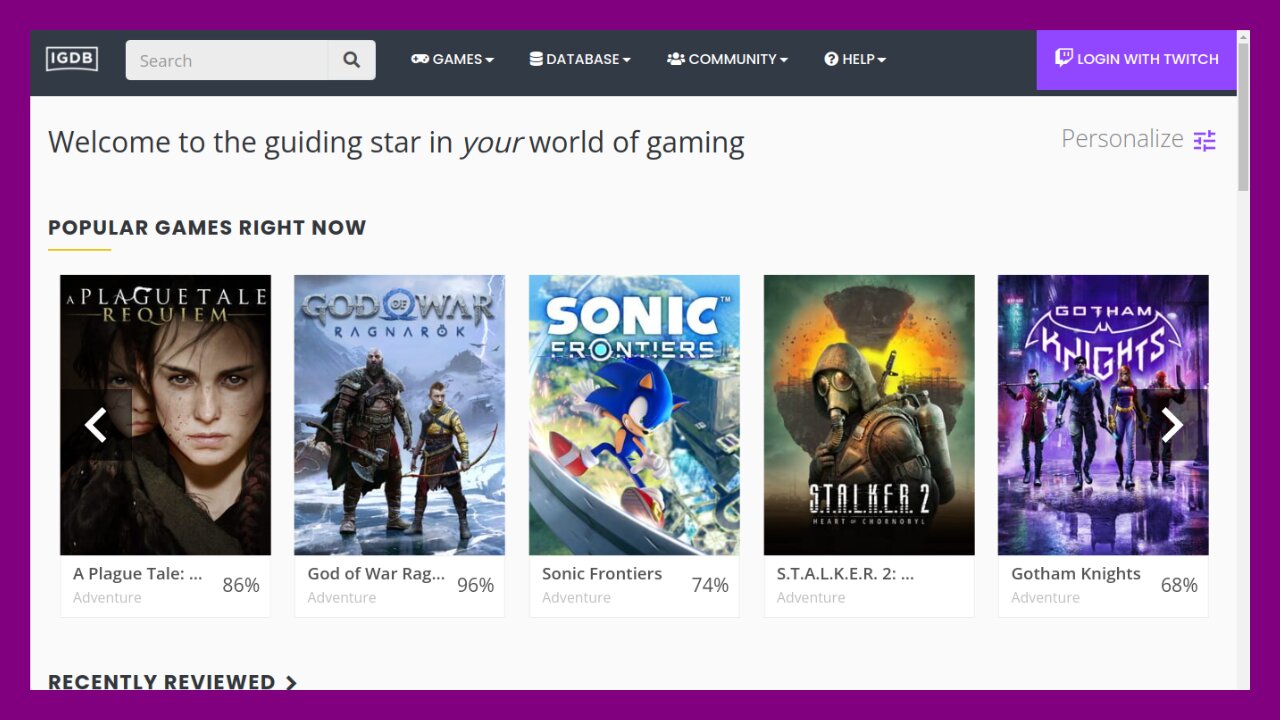Viewport: 1280px width, 720px height.
Task: Click the 'S.T.A.L.K.E.R. 2: ...' title
Action: (845, 574)
